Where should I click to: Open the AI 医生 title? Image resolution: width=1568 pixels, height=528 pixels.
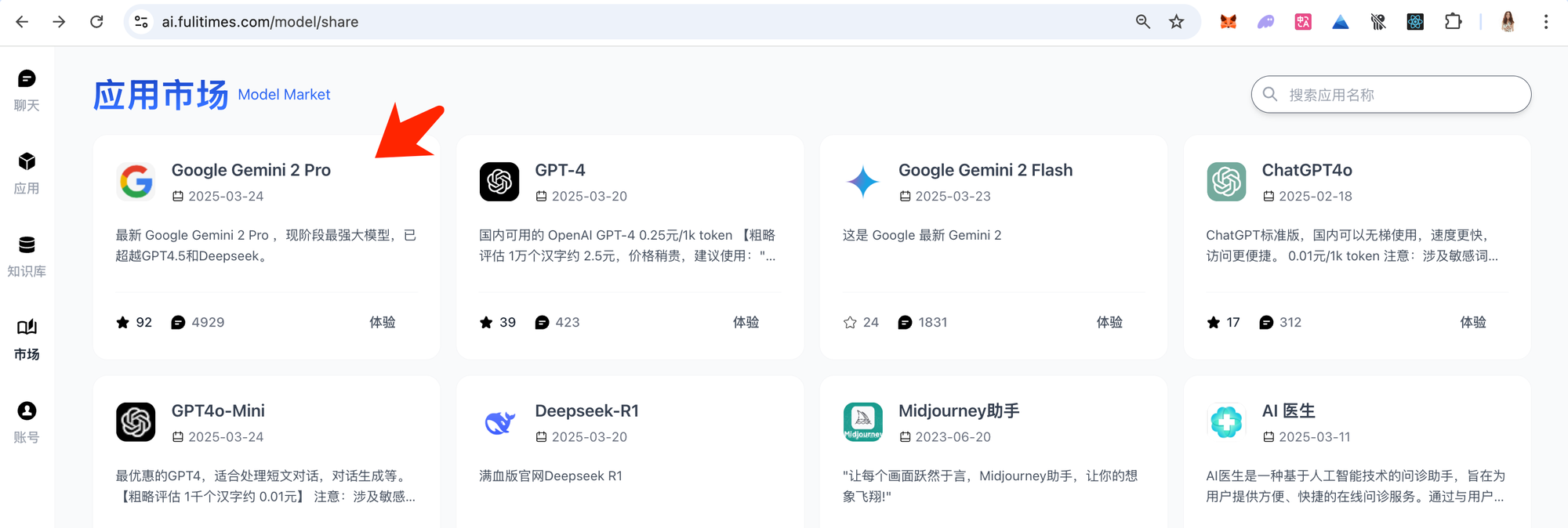[1288, 410]
